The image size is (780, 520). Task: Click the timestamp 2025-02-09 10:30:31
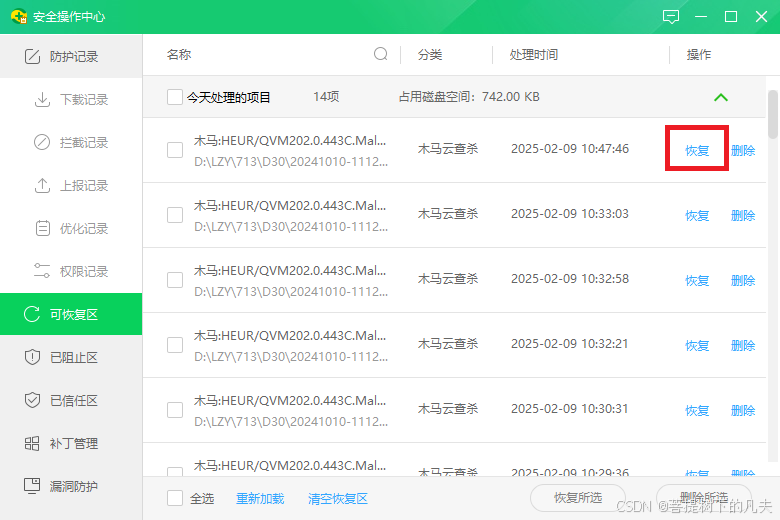tap(570, 409)
